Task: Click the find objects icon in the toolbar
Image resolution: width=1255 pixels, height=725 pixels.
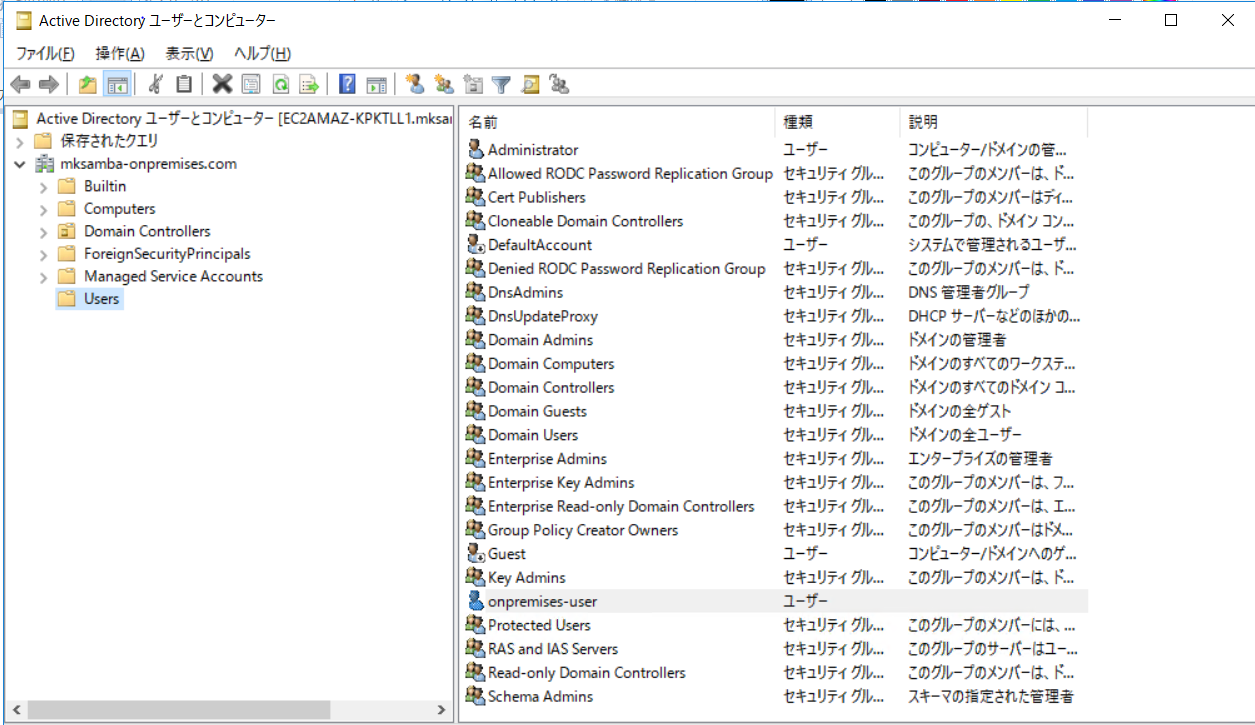Action: point(530,84)
